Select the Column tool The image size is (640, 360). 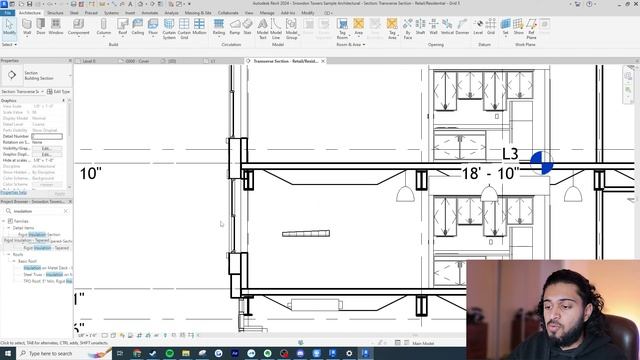pos(104,27)
